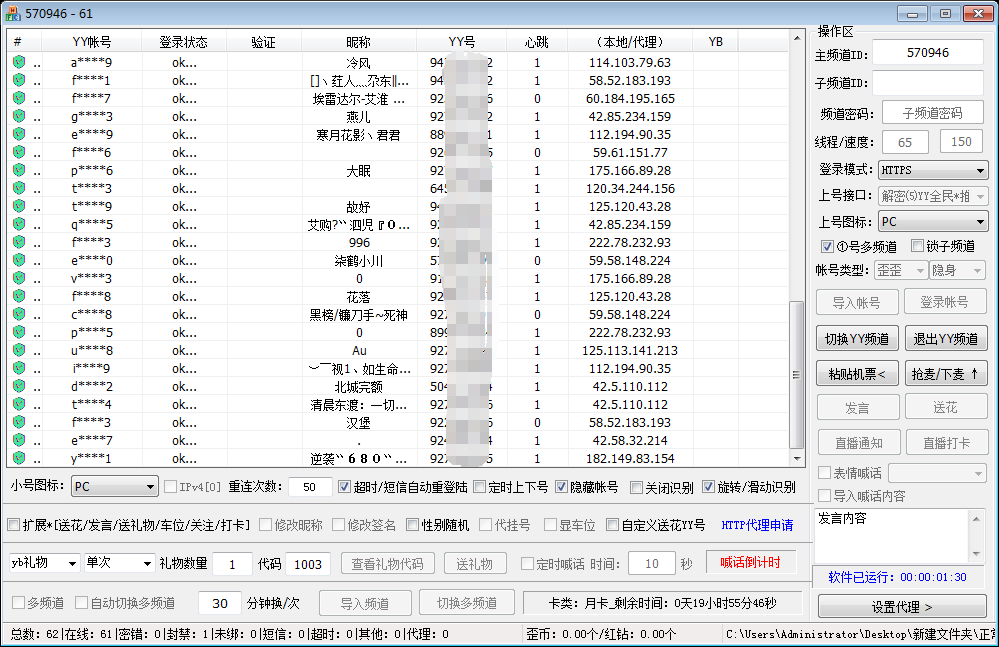The image size is (999, 647).
Task: Open the yb礼物 gift type dropdown
Action: (x=45, y=563)
